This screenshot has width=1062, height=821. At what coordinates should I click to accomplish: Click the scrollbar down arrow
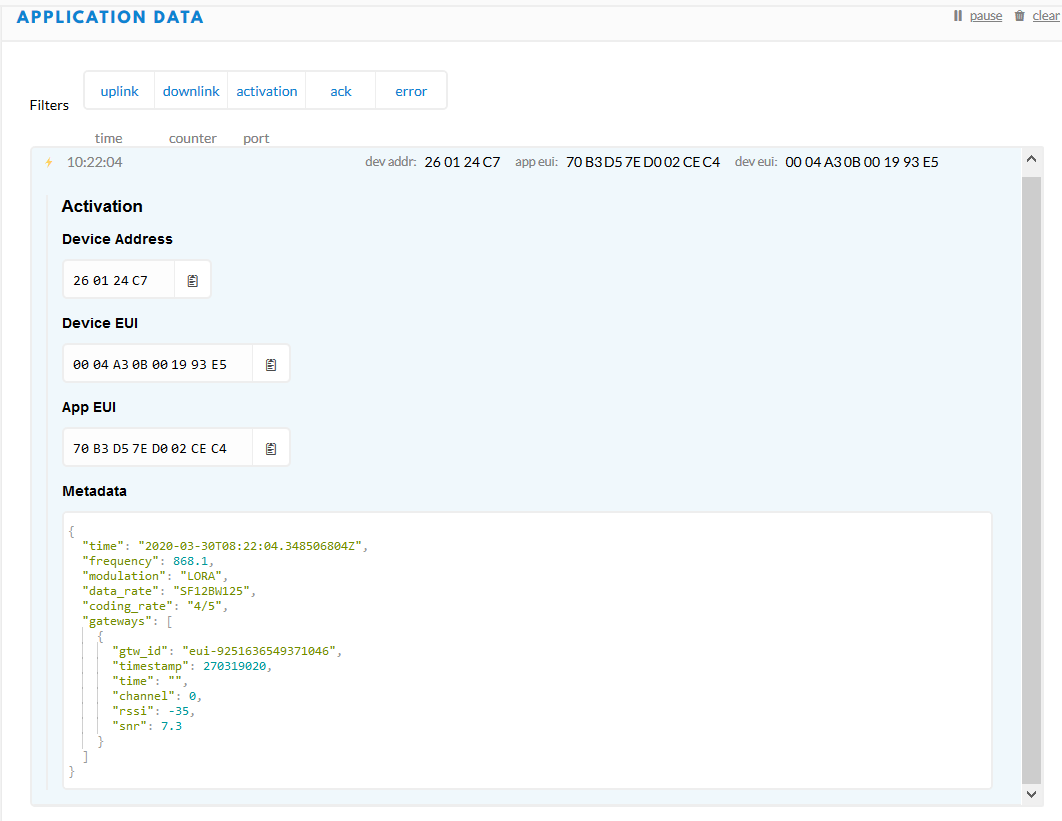click(x=1033, y=793)
